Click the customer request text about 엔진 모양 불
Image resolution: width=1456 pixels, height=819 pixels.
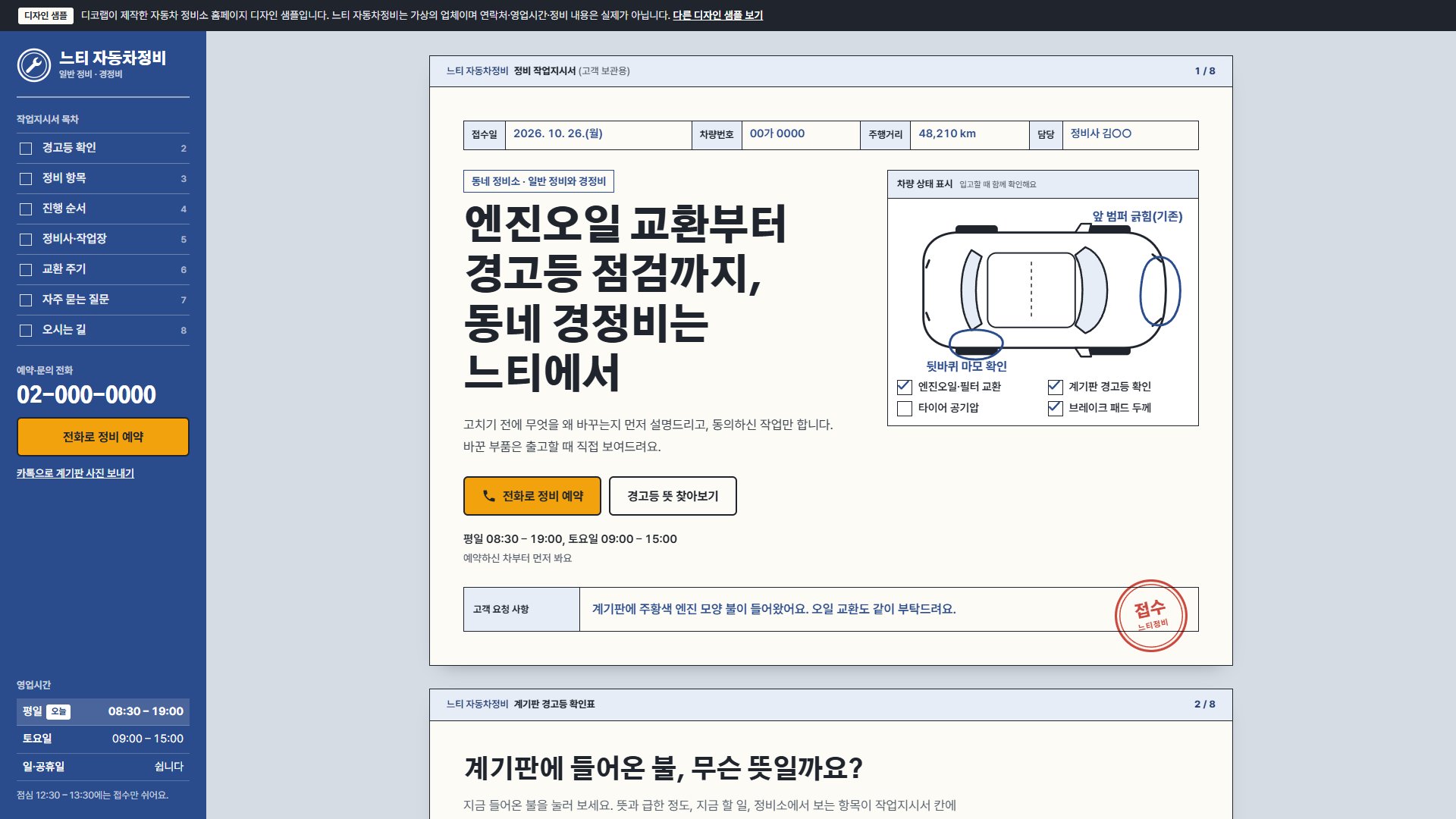(x=773, y=609)
